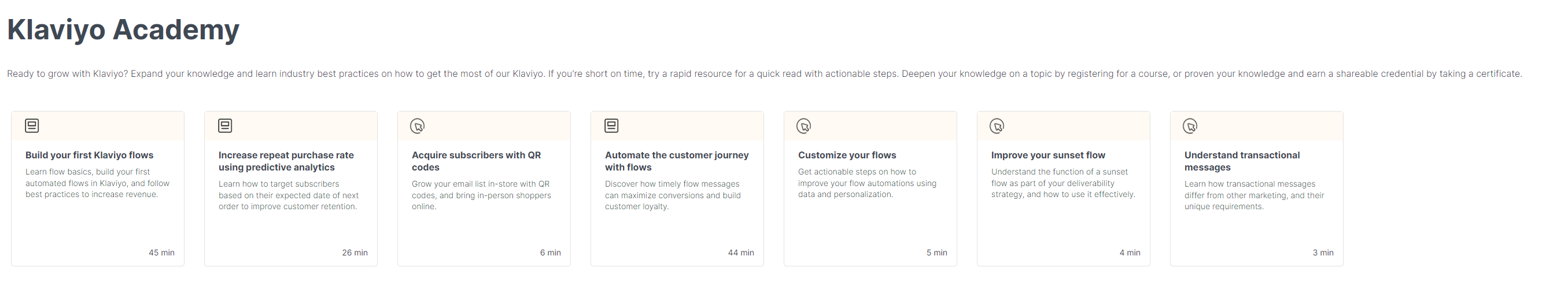Click description 'Get actionable steps on how to'
This screenshot has height=293, width=1568.
click(x=868, y=184)
